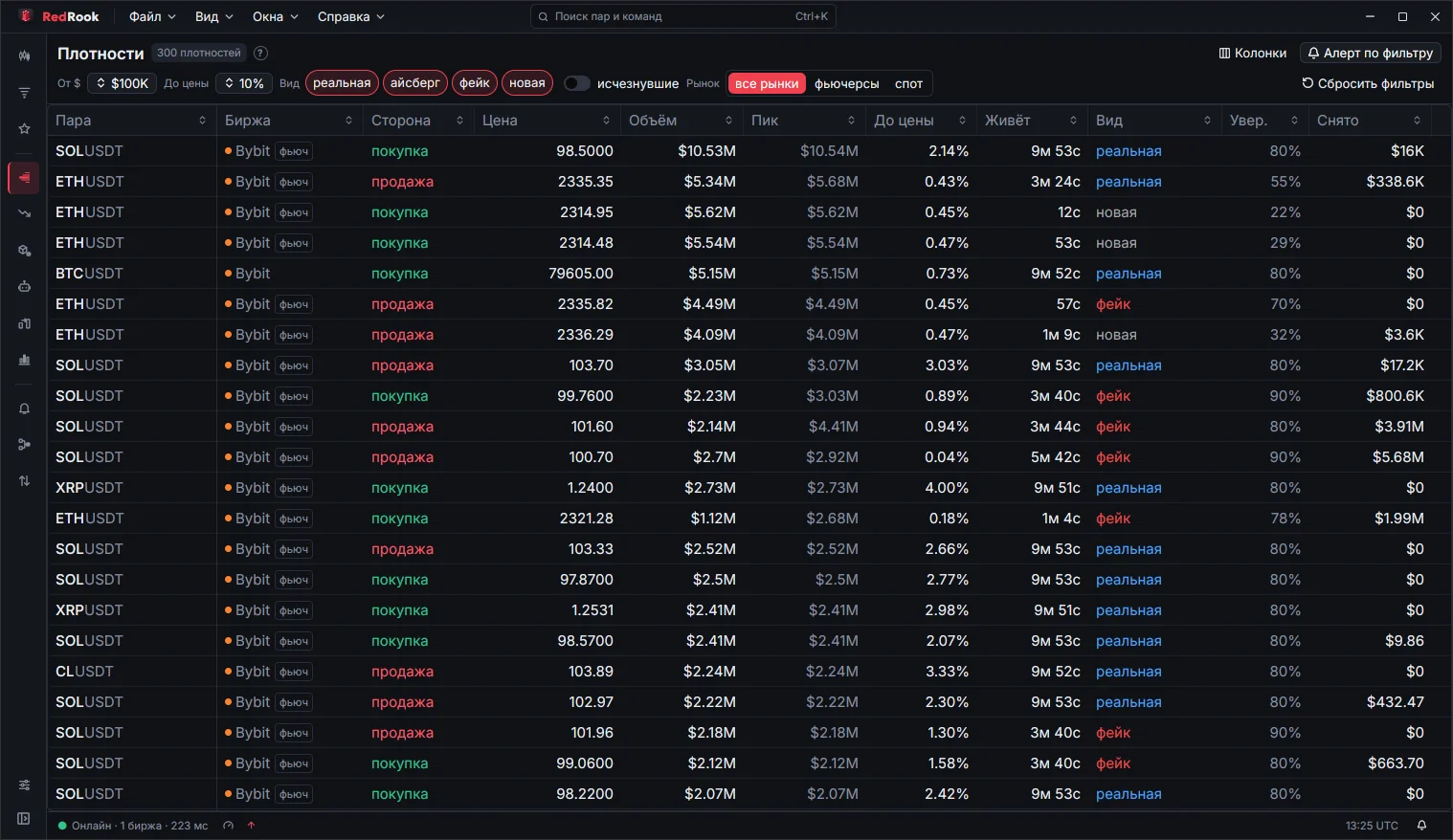This screenshot has width=1453, height=840.
Task: Open the sliders settings icon in sidebar
Action: 24,785
